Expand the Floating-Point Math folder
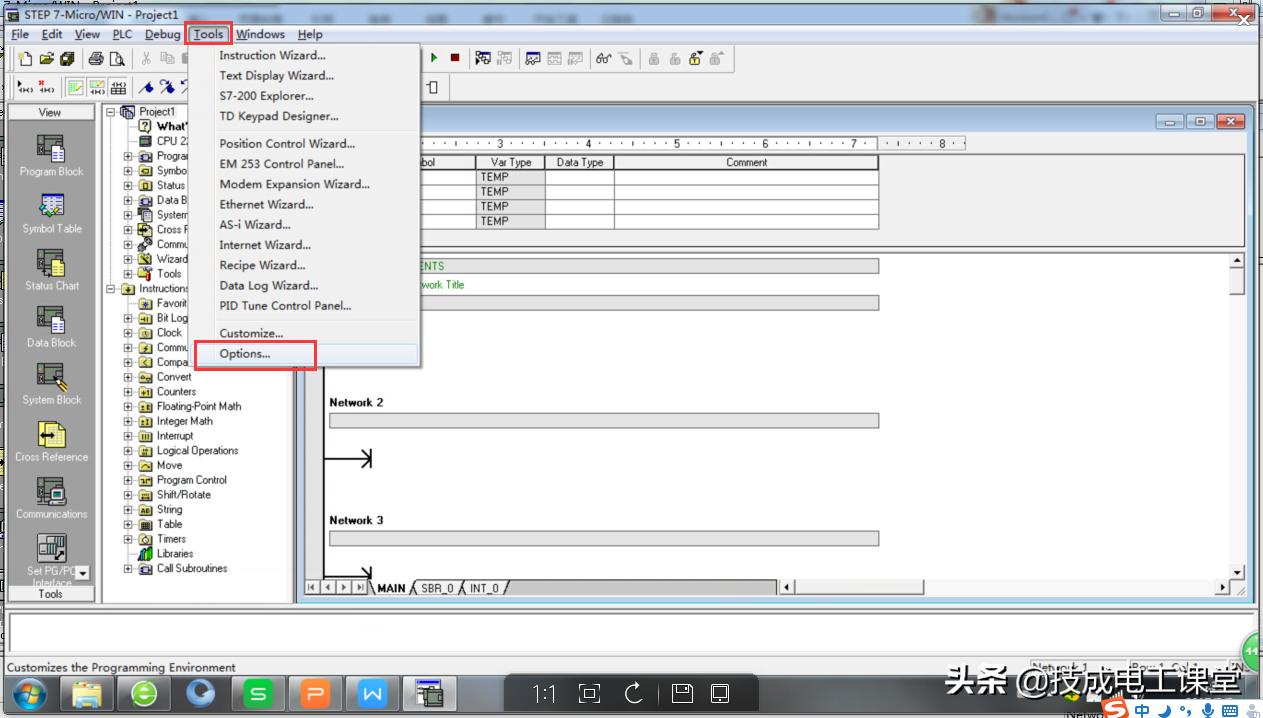Screen dimensions: 1263x718 click(128, 407)
